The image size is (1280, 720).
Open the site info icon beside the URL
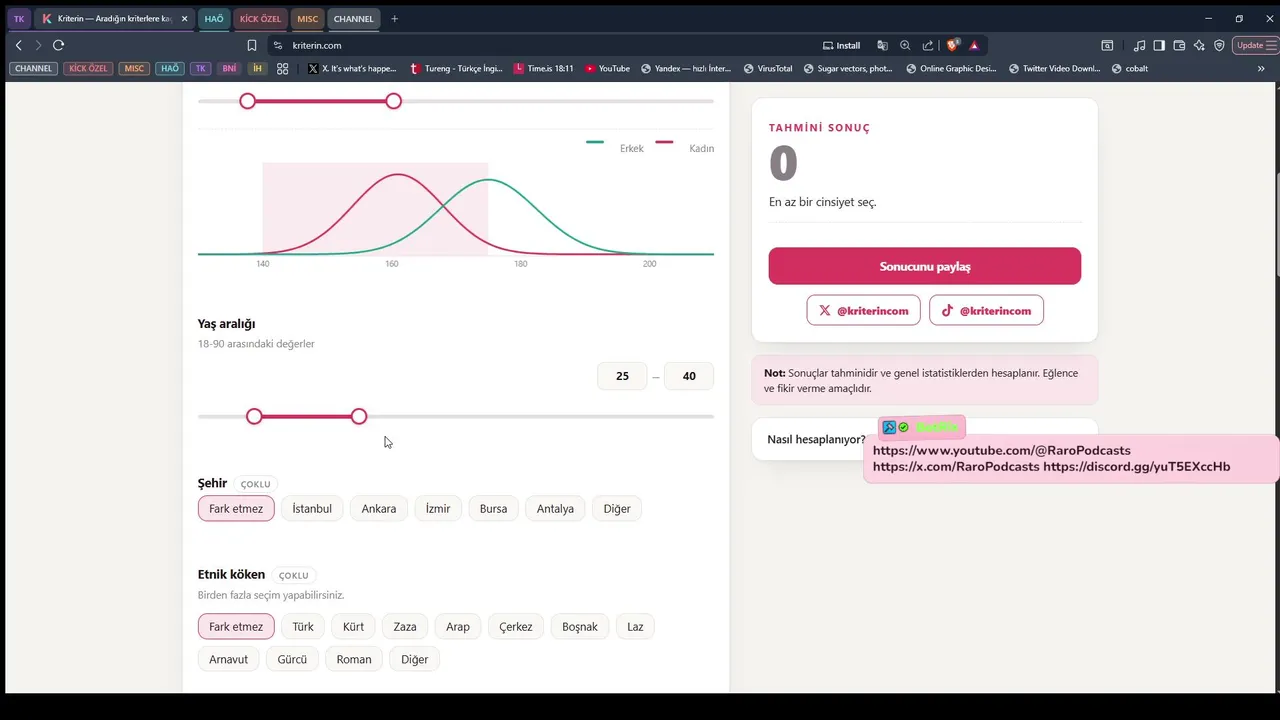click(x=278, y=45)
